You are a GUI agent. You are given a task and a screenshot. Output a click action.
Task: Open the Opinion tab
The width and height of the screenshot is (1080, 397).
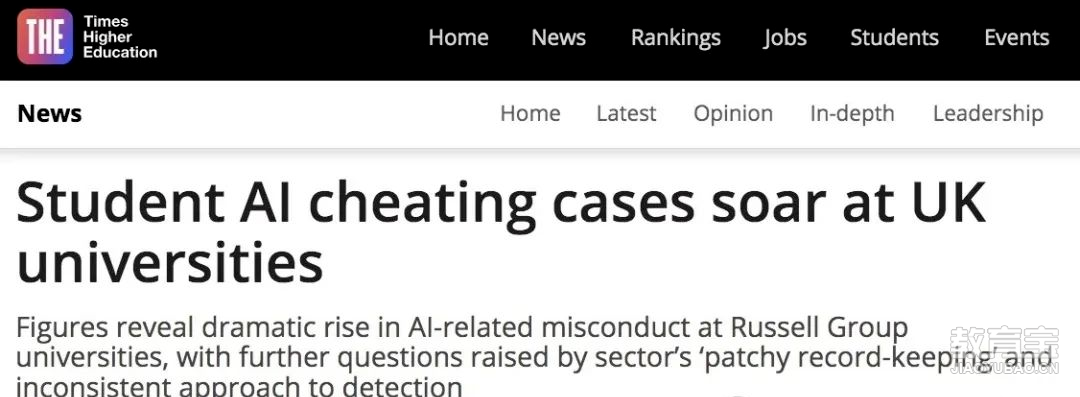pyautogui.click(x=733, y=114)
